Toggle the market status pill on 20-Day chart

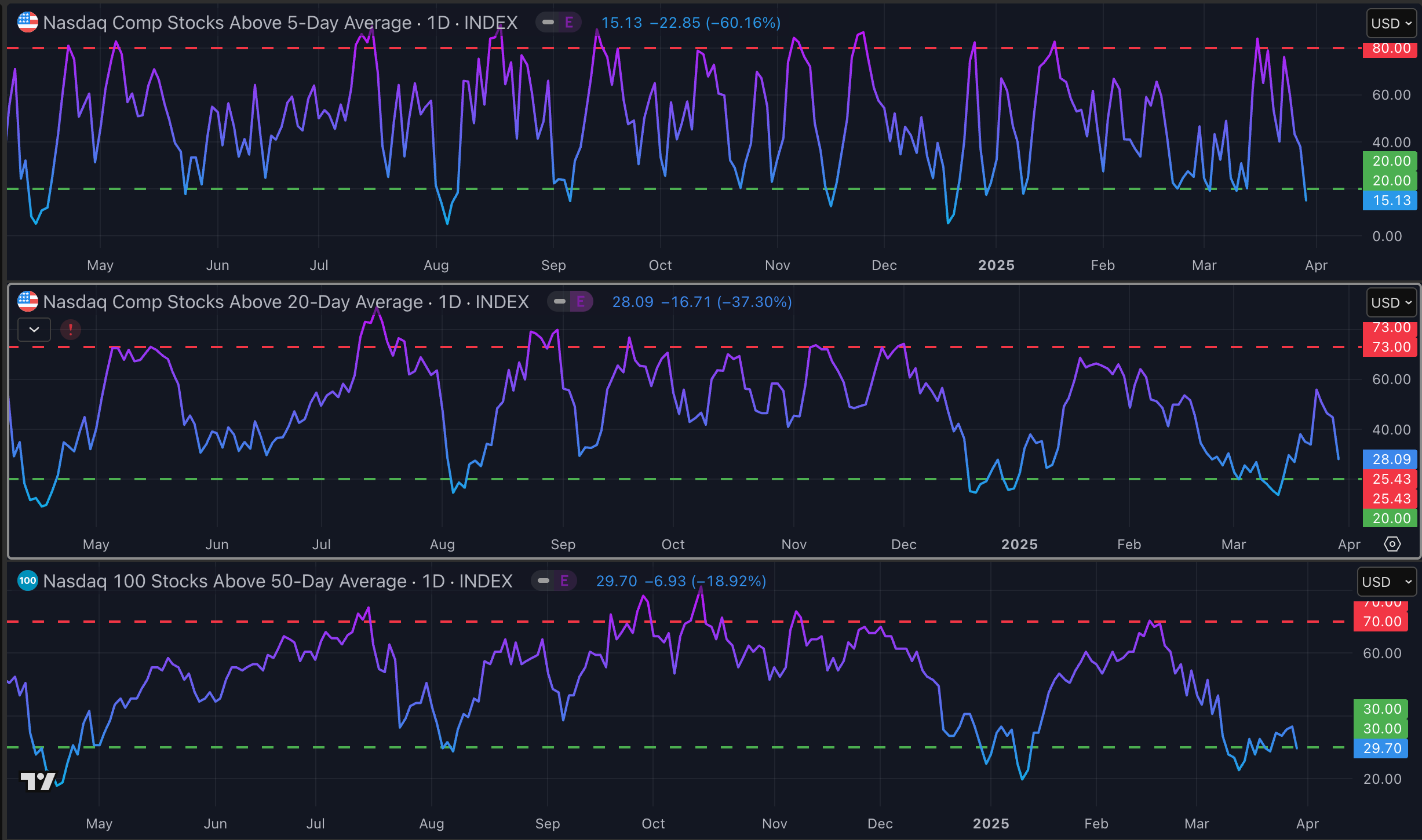[559, 302]
